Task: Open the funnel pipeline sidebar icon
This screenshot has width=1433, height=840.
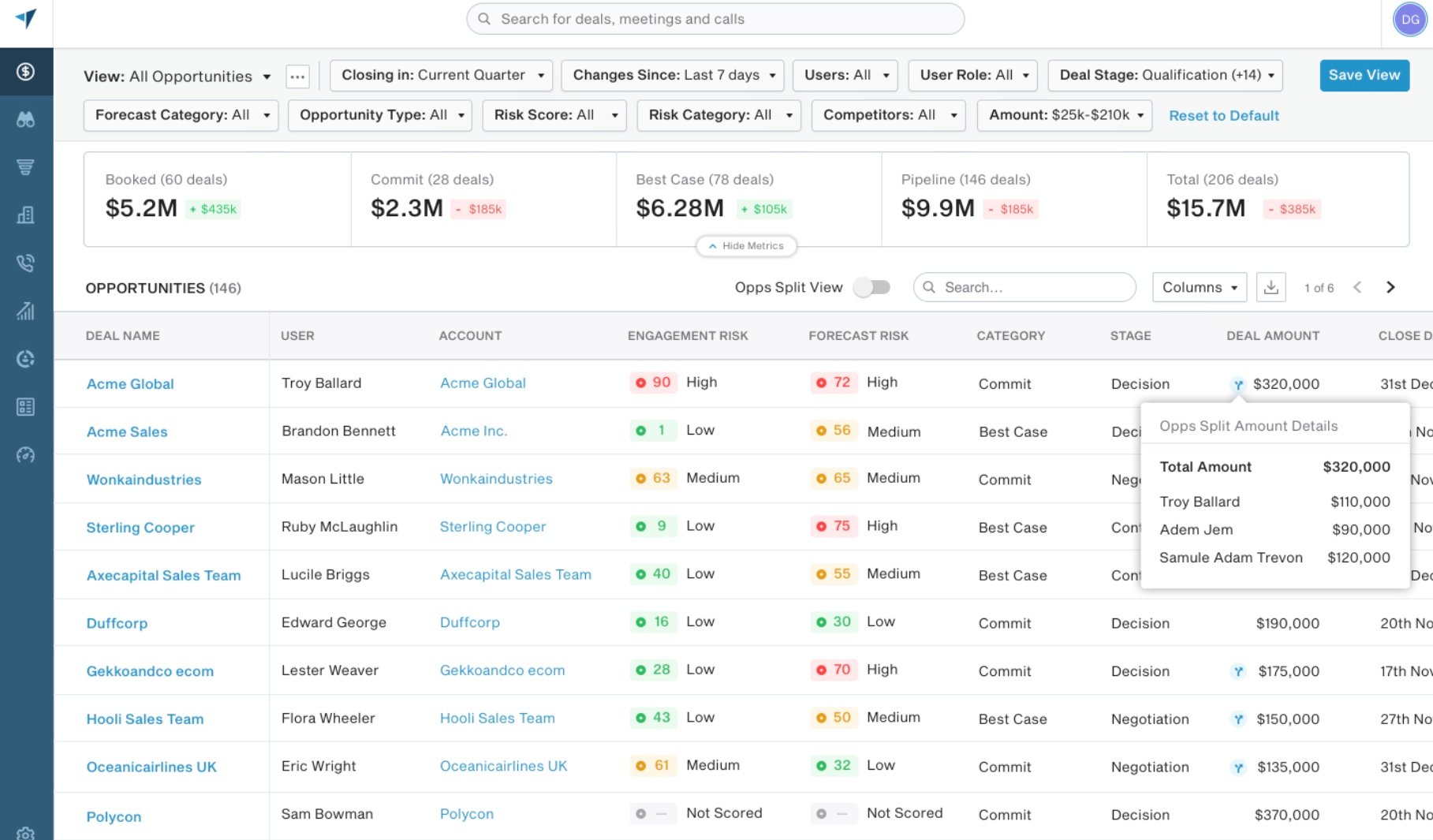Action: point(26,167)
